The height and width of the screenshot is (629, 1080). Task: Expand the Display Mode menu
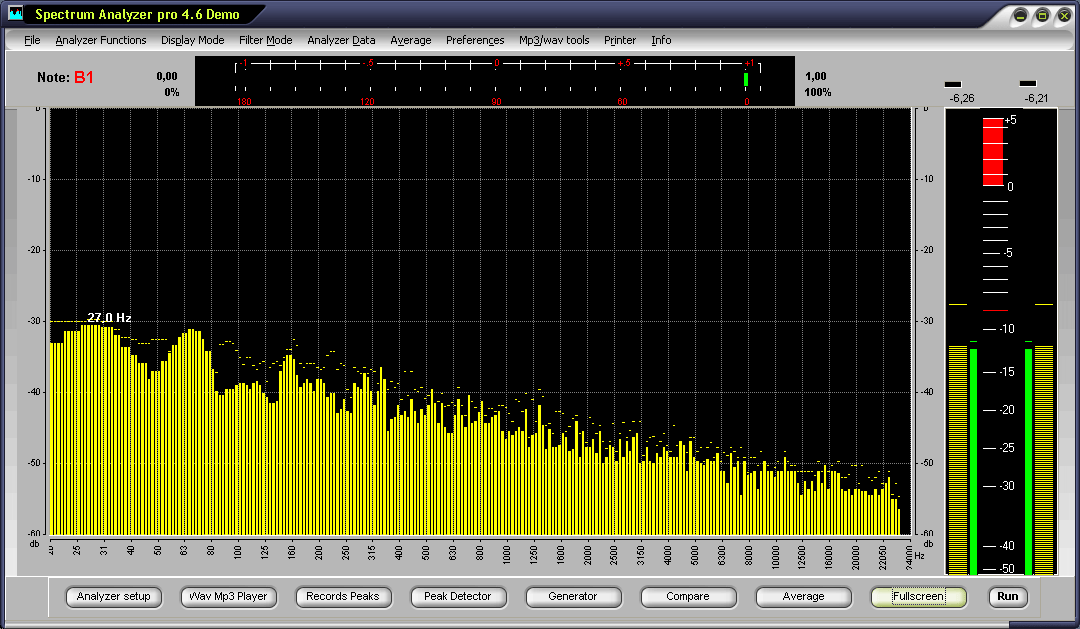192,40
